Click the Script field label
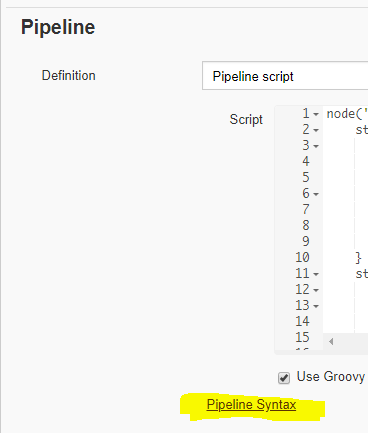The width and height of the screenshot is (368, 433). [246, 119]
